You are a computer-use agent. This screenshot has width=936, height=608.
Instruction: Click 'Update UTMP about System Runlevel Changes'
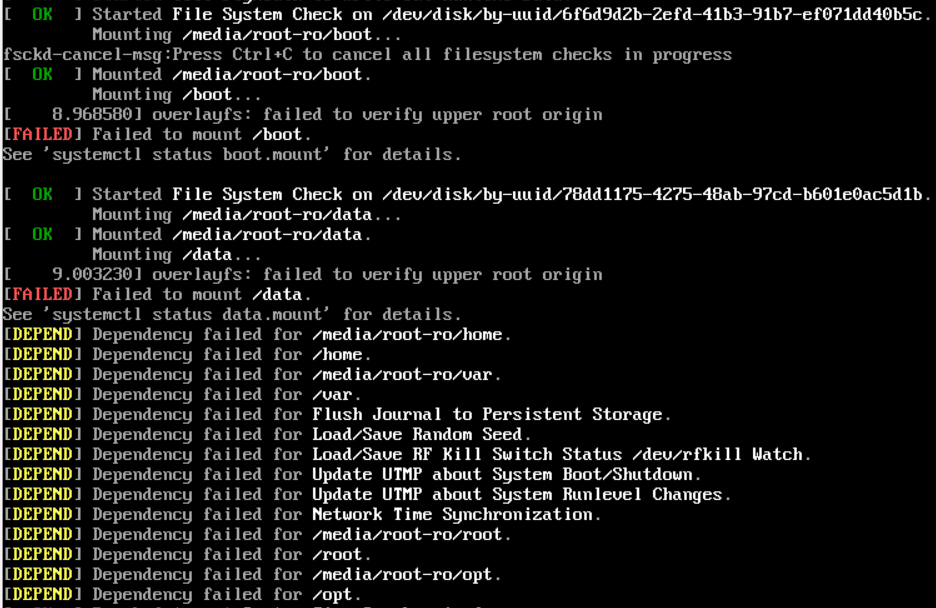(521, 494)
